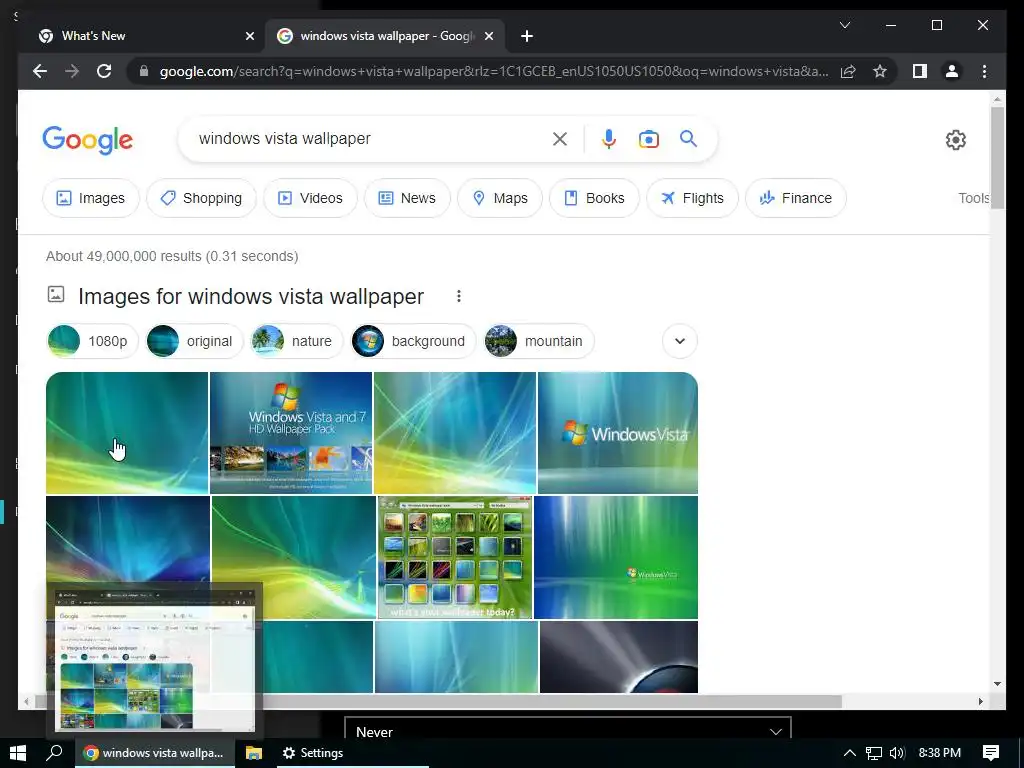The width and height of the screenshot is (1024, 768).
Task: Open Images for windows vista wallpaper heading
Action: pyautogui.click(x=251, y=296)
